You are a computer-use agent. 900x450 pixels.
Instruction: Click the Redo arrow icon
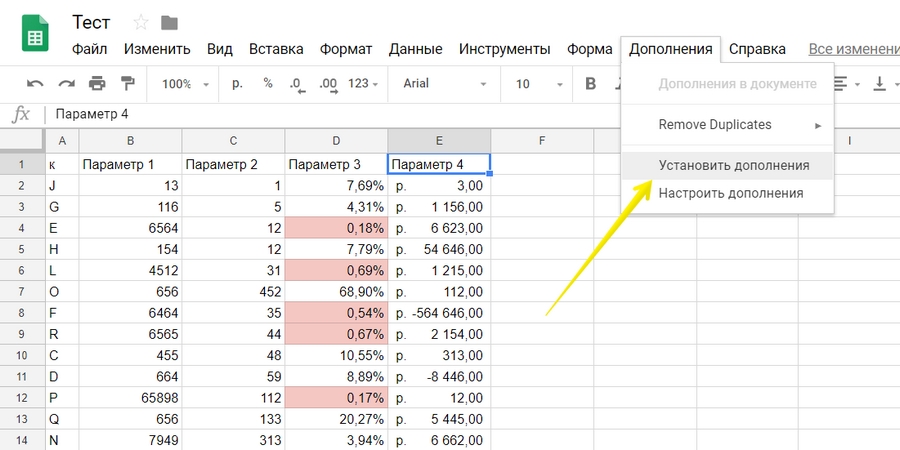tap(66, 84)
